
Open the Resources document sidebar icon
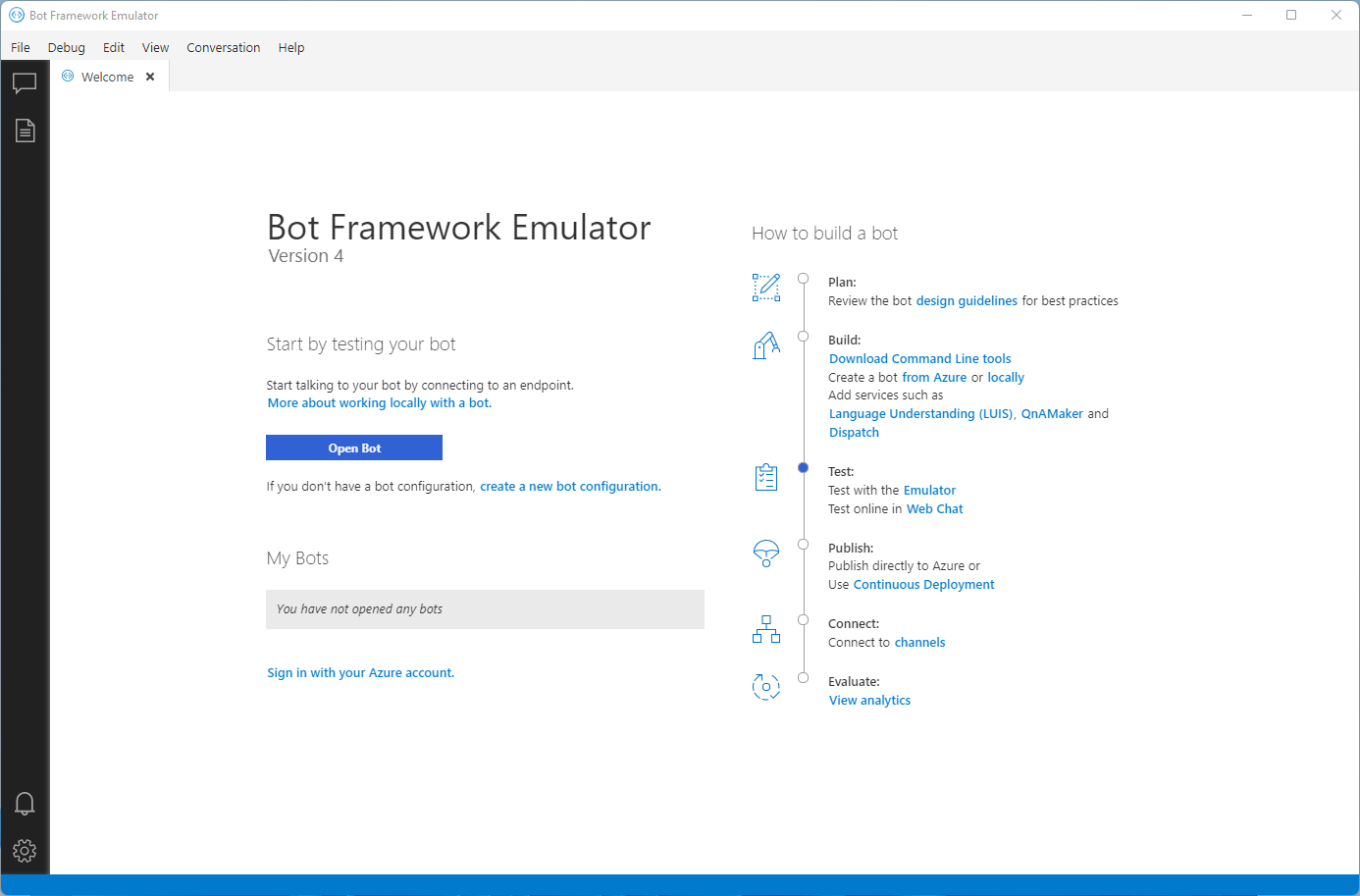pos(25,131)
